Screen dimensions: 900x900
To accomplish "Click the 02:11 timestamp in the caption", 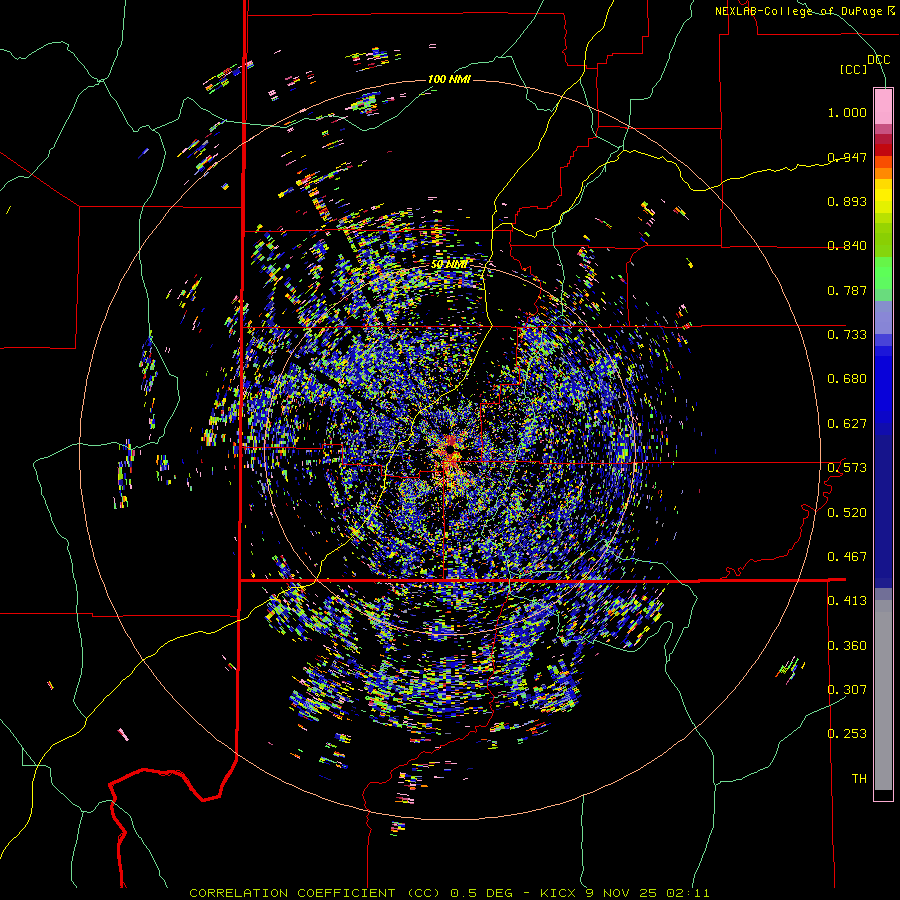I will click(688, 893).
